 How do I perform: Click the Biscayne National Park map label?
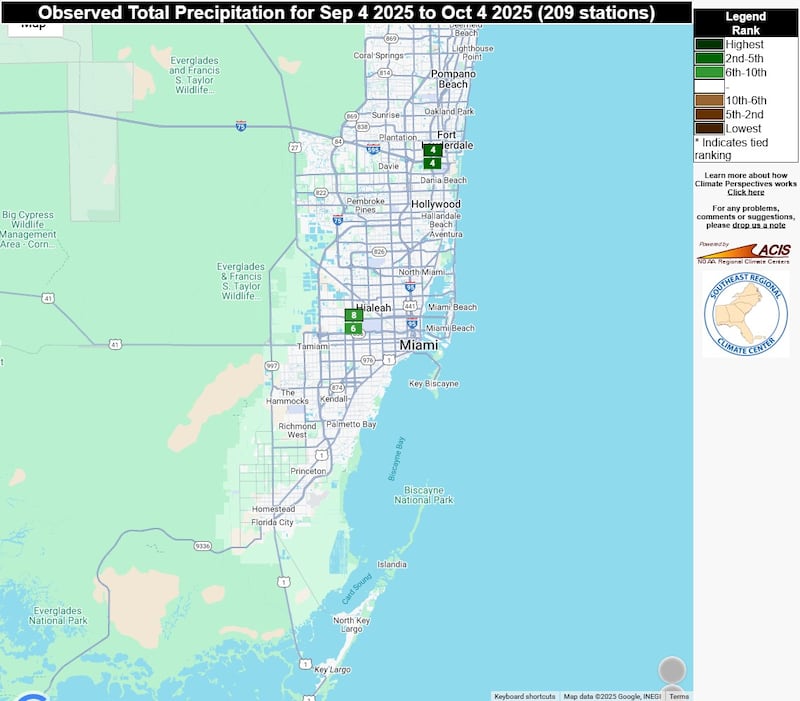pos(429,494)
